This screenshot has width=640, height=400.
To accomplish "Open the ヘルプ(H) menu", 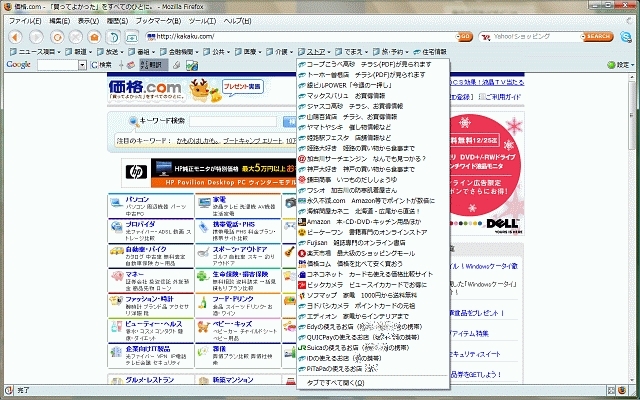I will point(238,21).
